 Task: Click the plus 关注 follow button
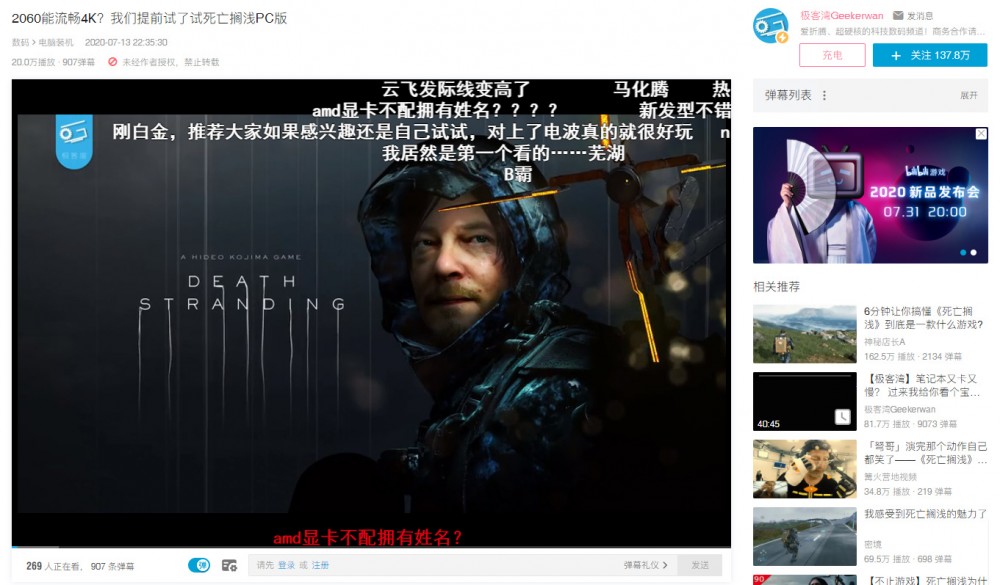pyautogui.click(x=929, y=55)
